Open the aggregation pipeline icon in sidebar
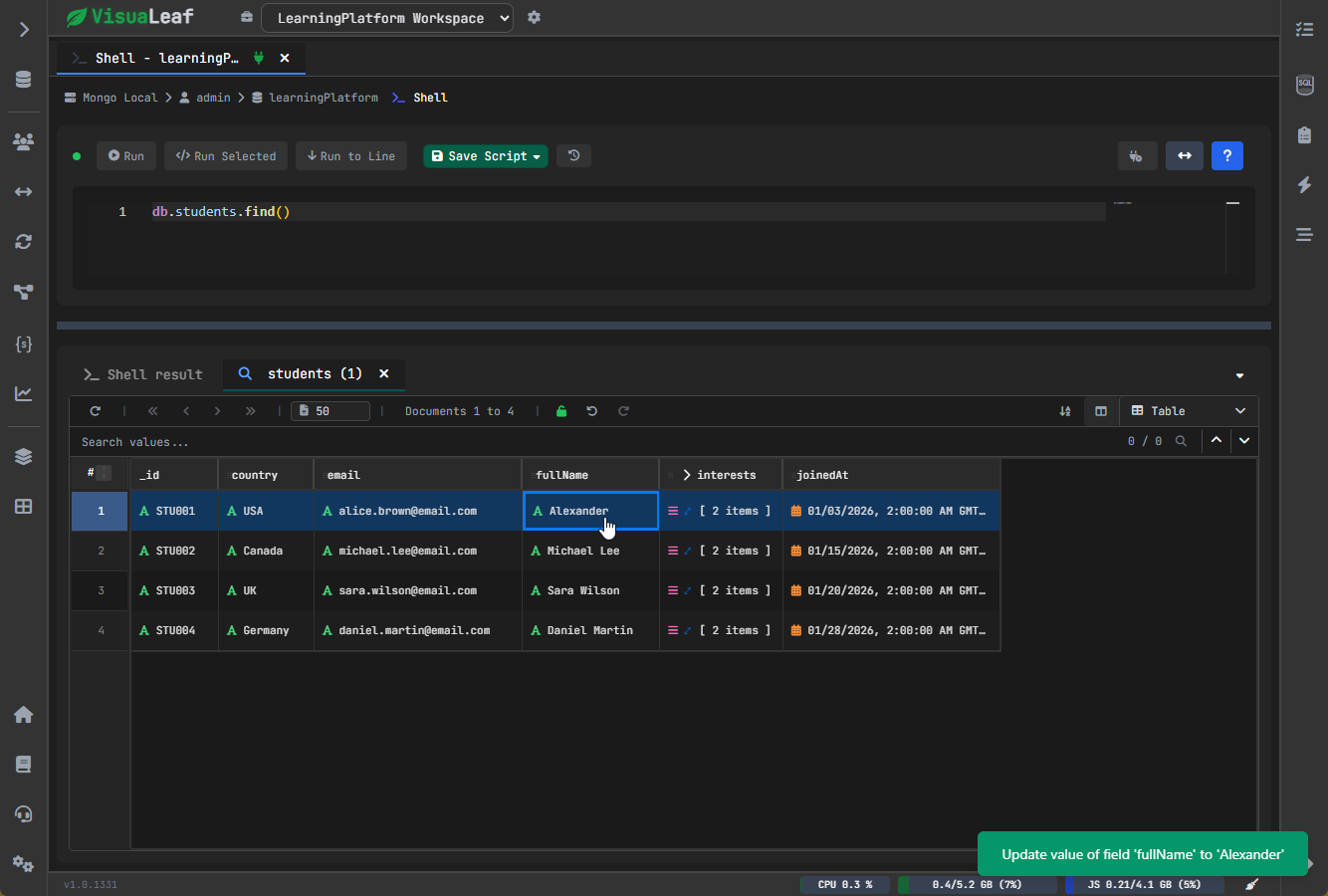The image size is (1328, 896). 24,292
